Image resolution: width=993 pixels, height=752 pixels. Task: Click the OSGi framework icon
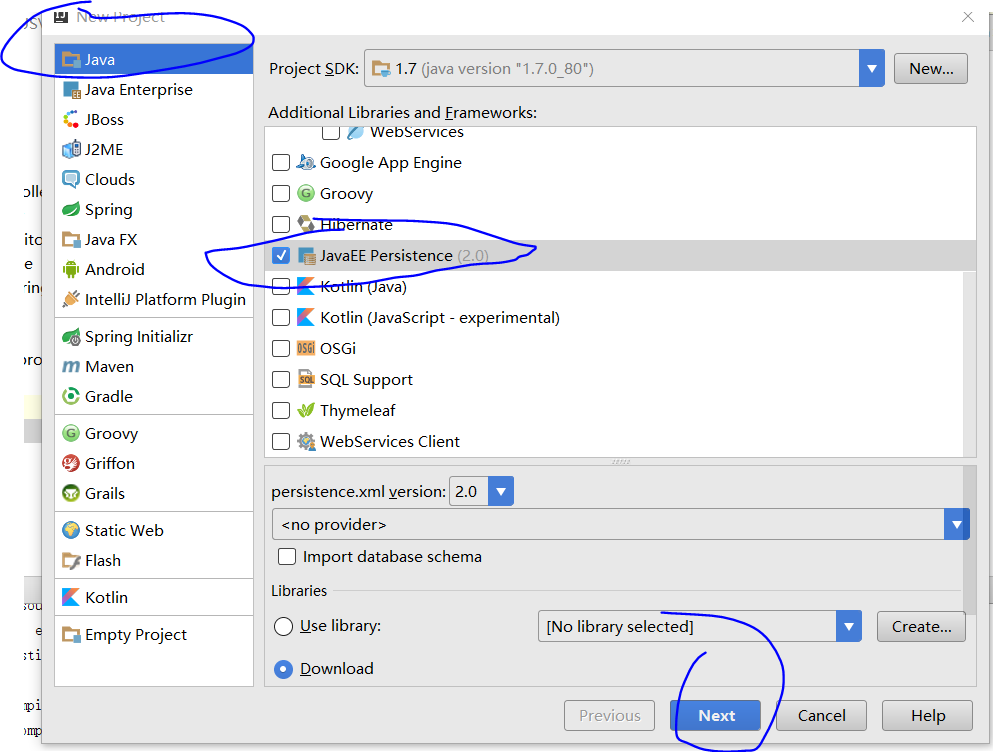tap(306, 348)
